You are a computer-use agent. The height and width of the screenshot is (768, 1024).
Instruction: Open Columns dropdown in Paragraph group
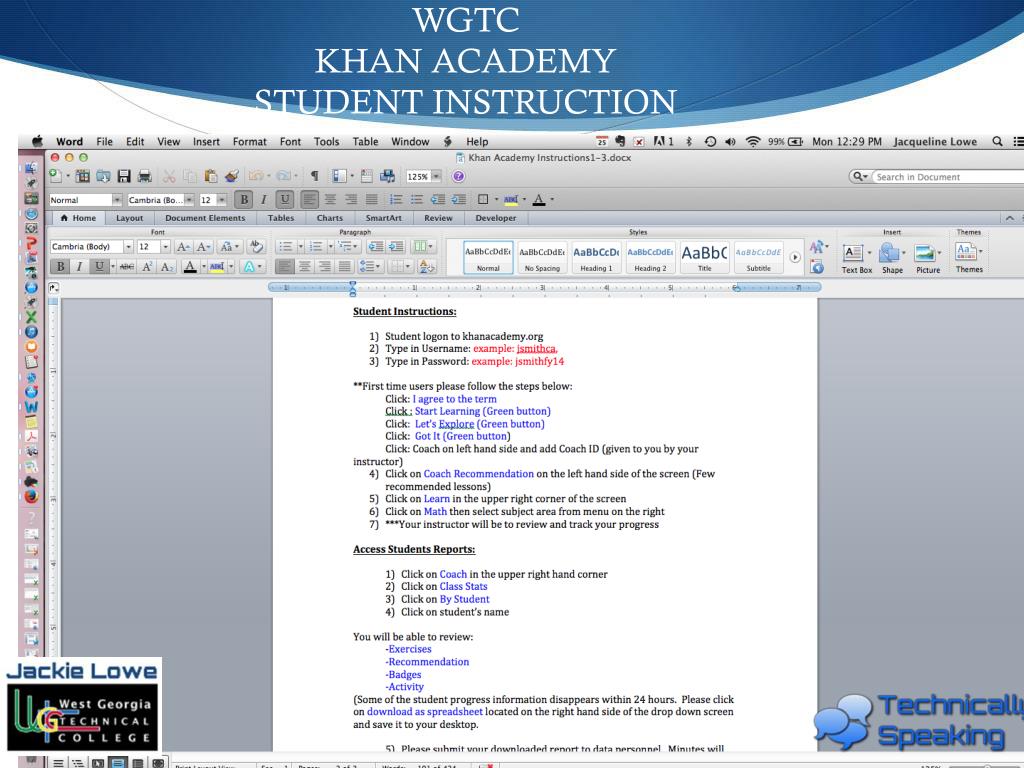(x=423, y=246)
